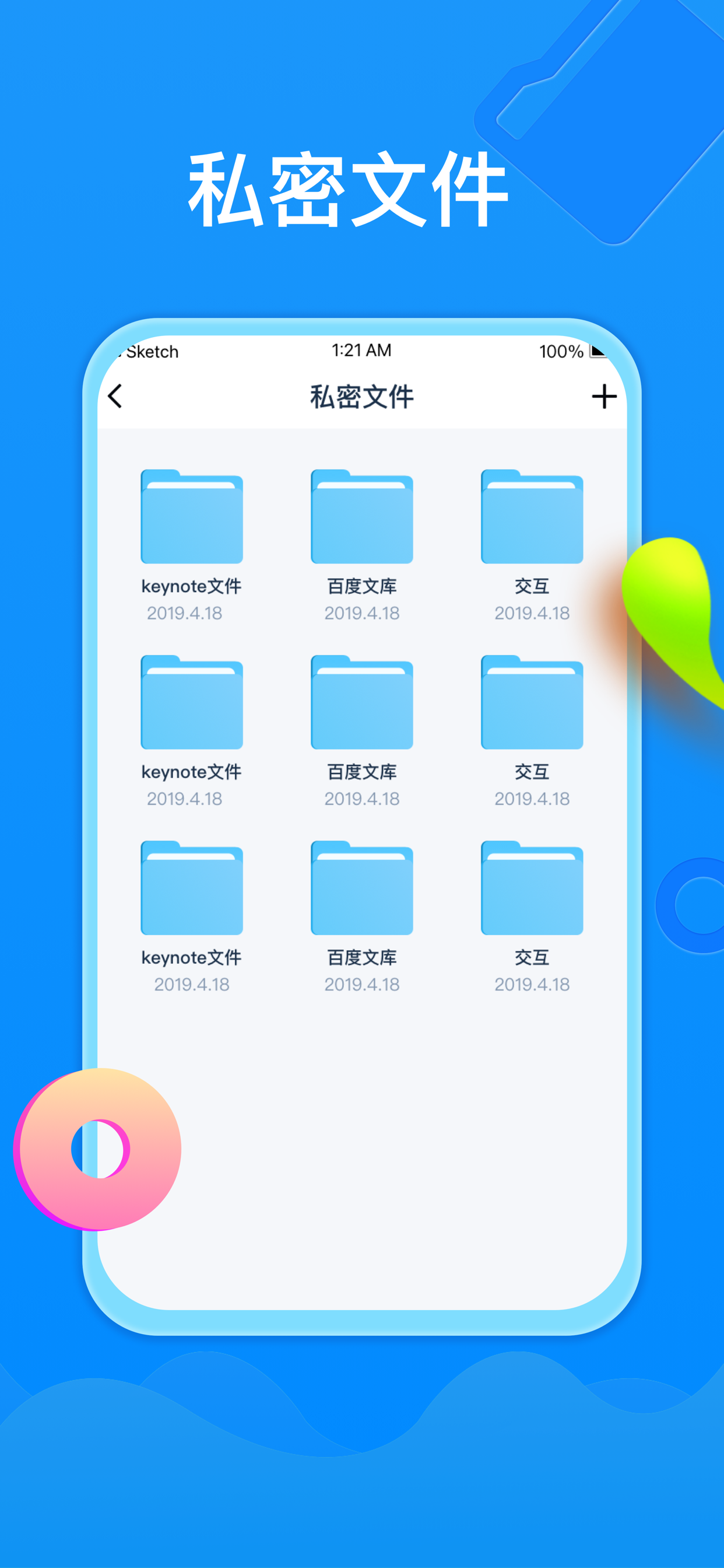Open 百度文库 folder in second row

(362, 702)
